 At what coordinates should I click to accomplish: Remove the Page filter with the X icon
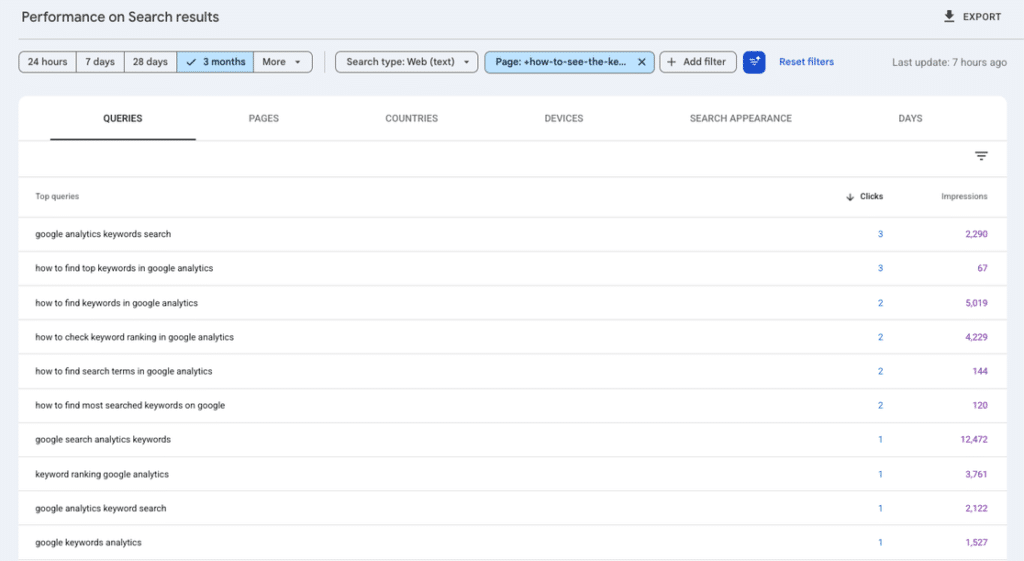641,62
